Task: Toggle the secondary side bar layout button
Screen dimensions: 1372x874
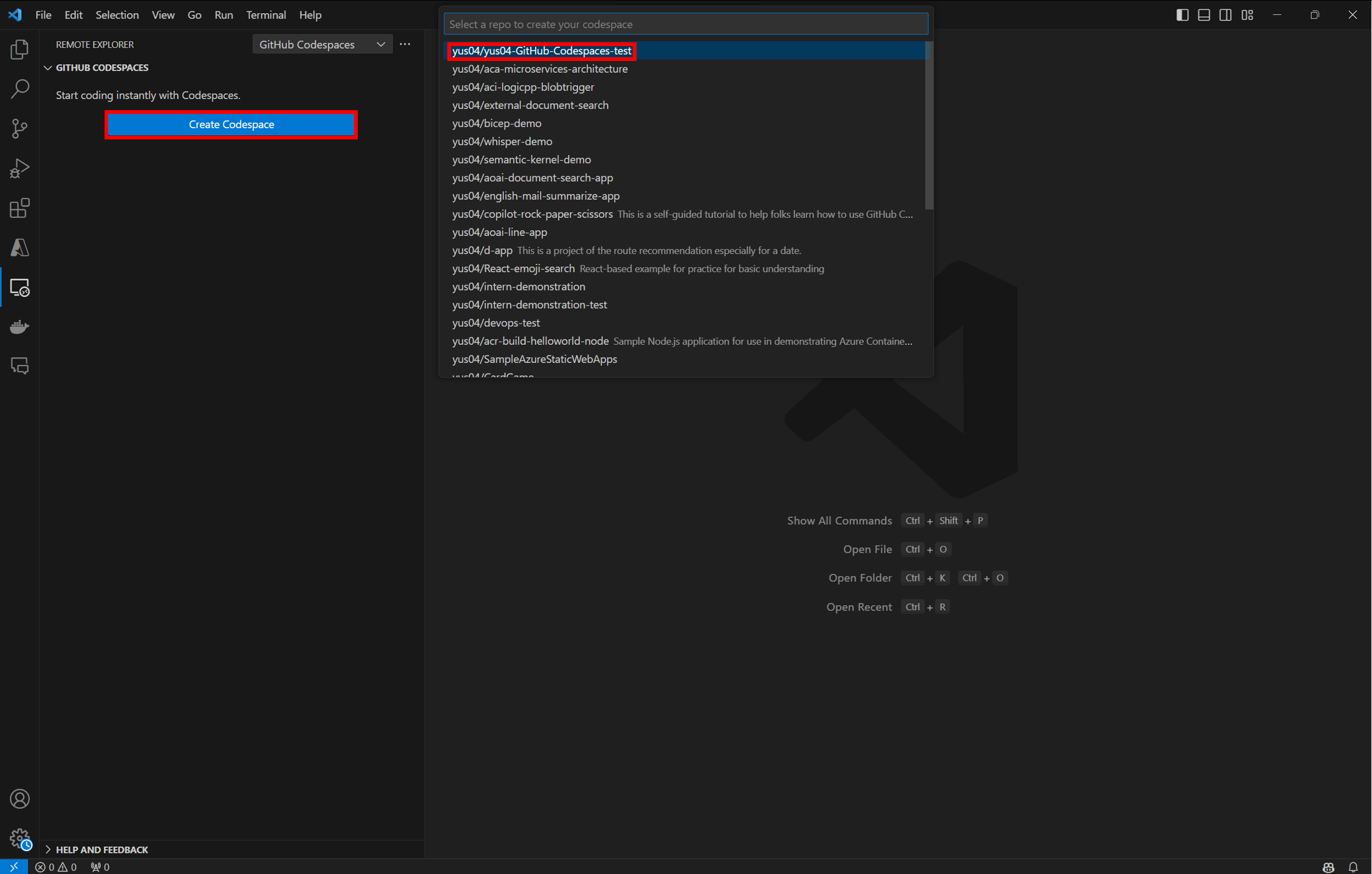Action: (1225, 15)
